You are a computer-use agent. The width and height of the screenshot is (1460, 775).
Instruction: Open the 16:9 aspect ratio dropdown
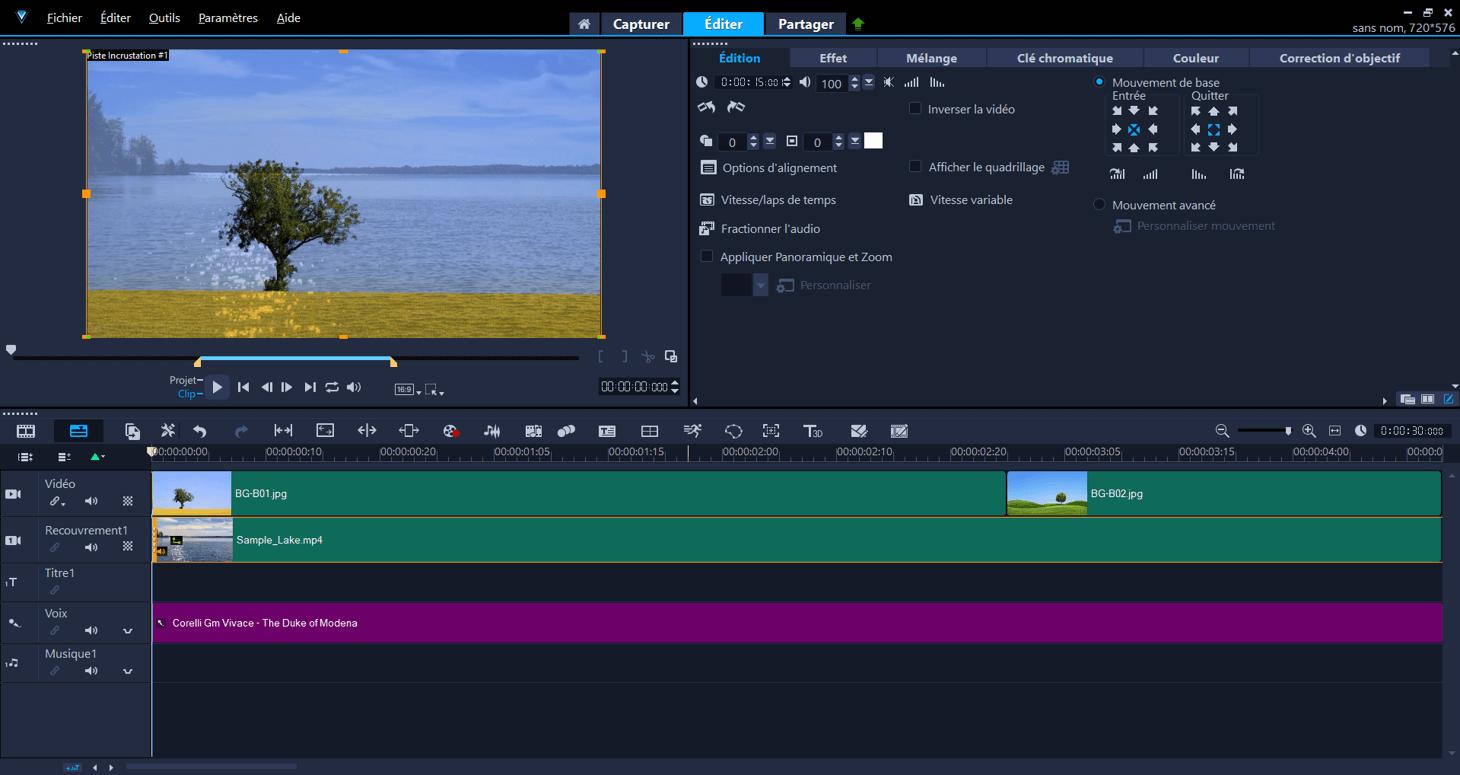click(x=408, y=389)
